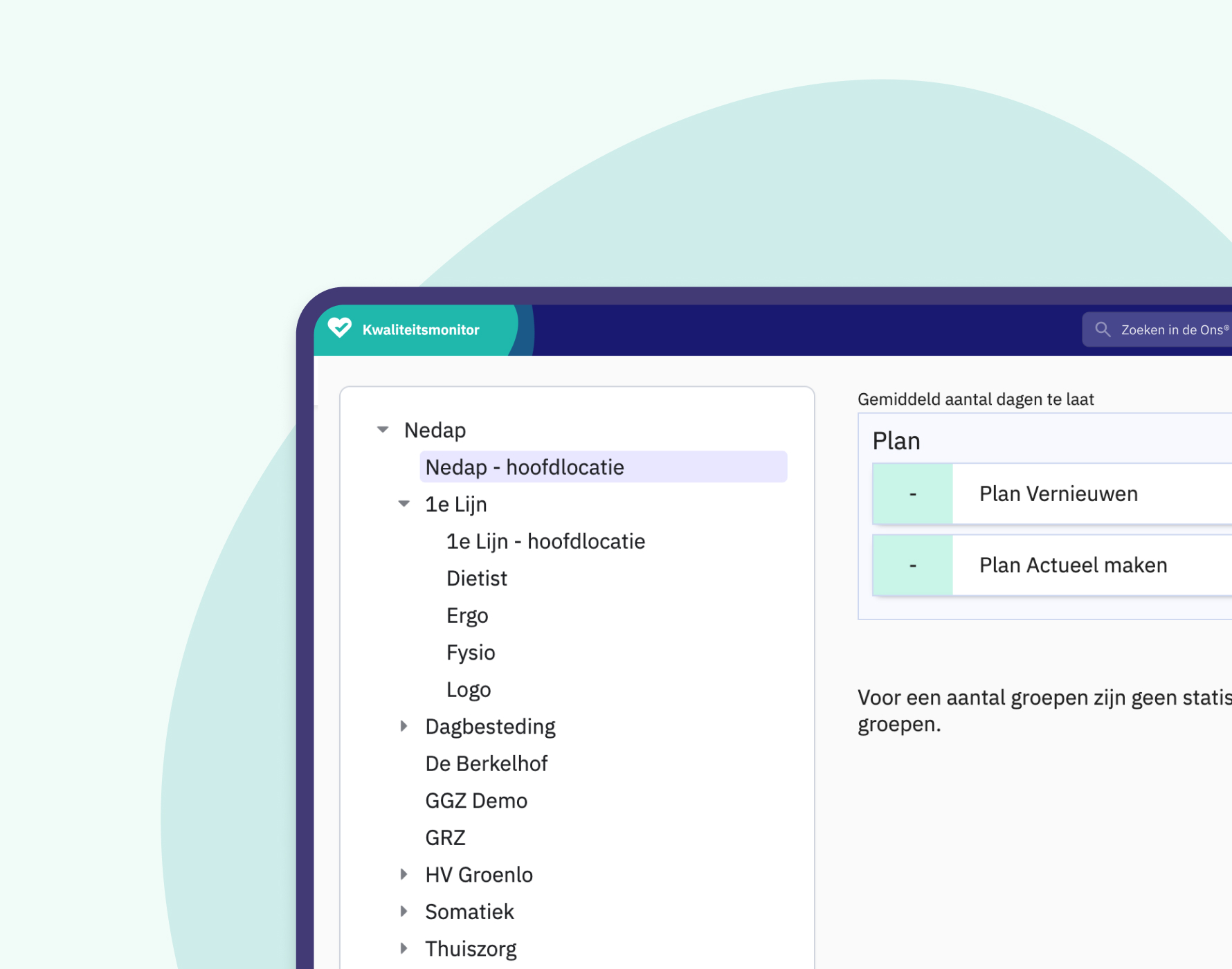Expand the Thuiszorg group
The width and height of the screenshot is (1232, 969).
[404, 948]
